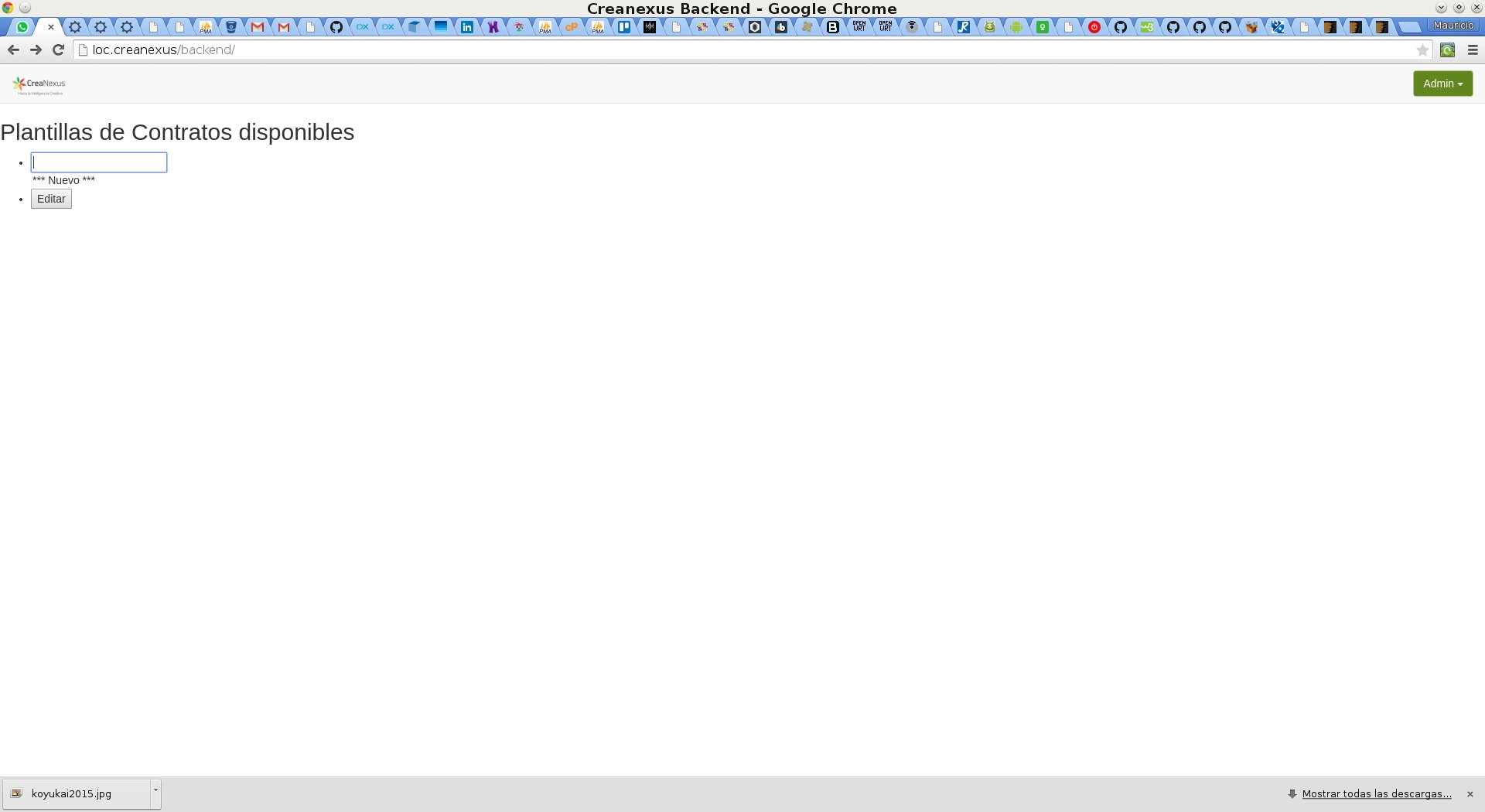Open the tab with the red power icon
The width and height of the screenshot is (1485, 812).
1094,27
